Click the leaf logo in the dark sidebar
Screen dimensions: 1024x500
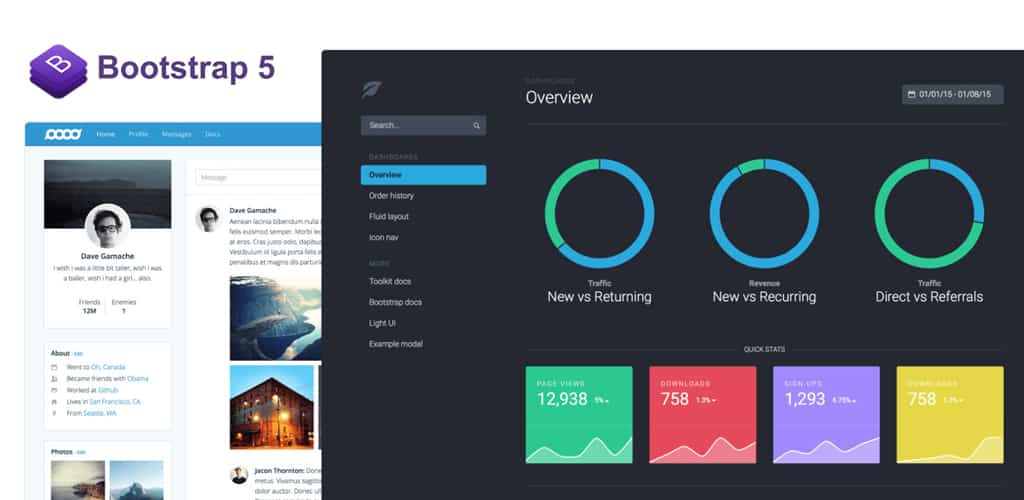[372, 89]
